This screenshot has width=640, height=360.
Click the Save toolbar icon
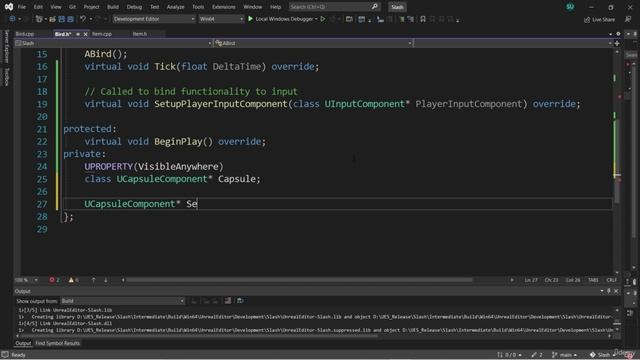pos(62,19)
